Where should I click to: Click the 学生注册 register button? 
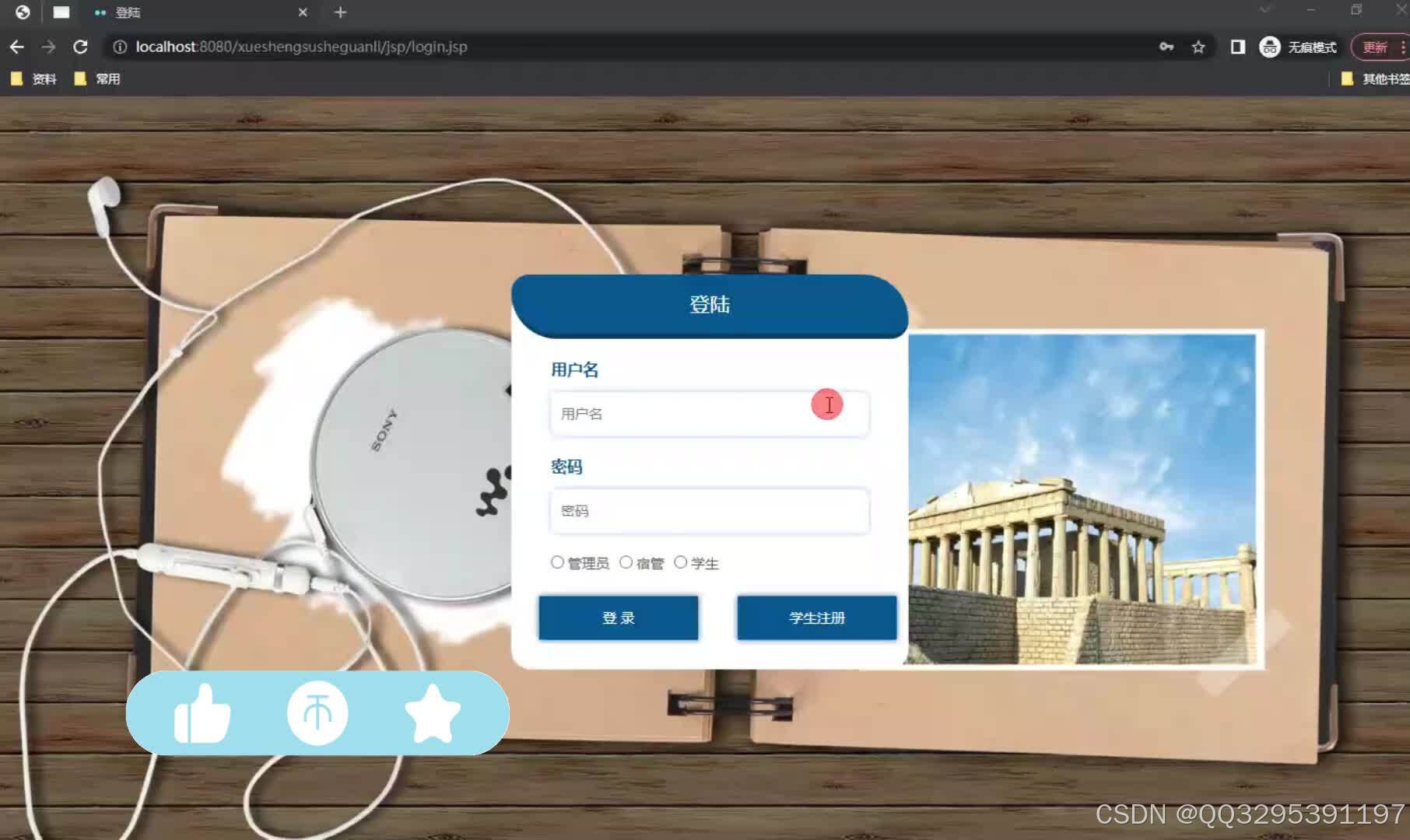pos(817,618)
